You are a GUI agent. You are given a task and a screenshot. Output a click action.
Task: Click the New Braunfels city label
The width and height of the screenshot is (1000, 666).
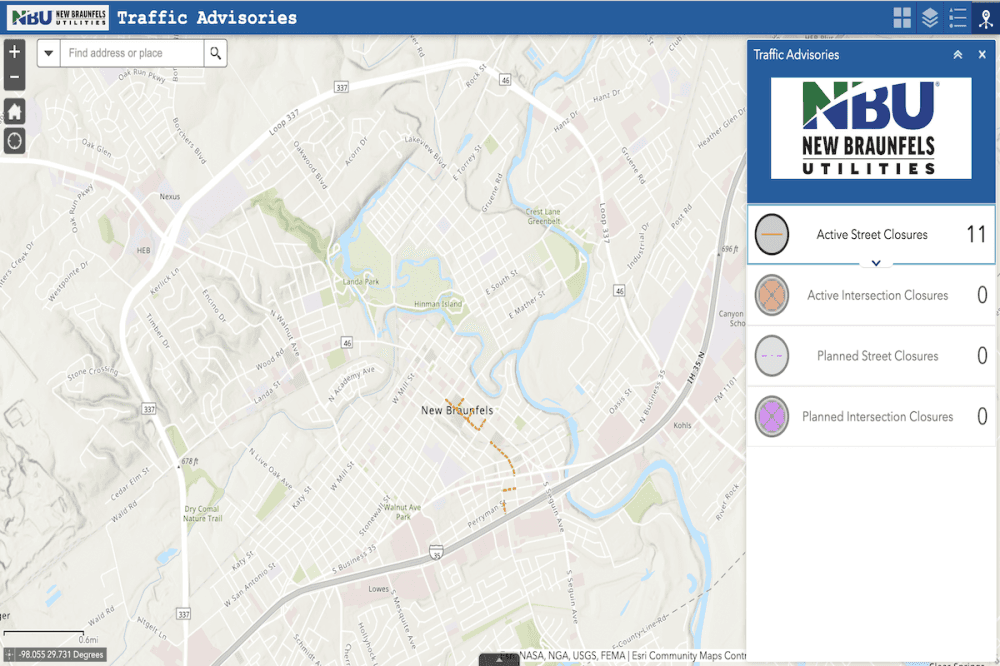tap(457, 410)
